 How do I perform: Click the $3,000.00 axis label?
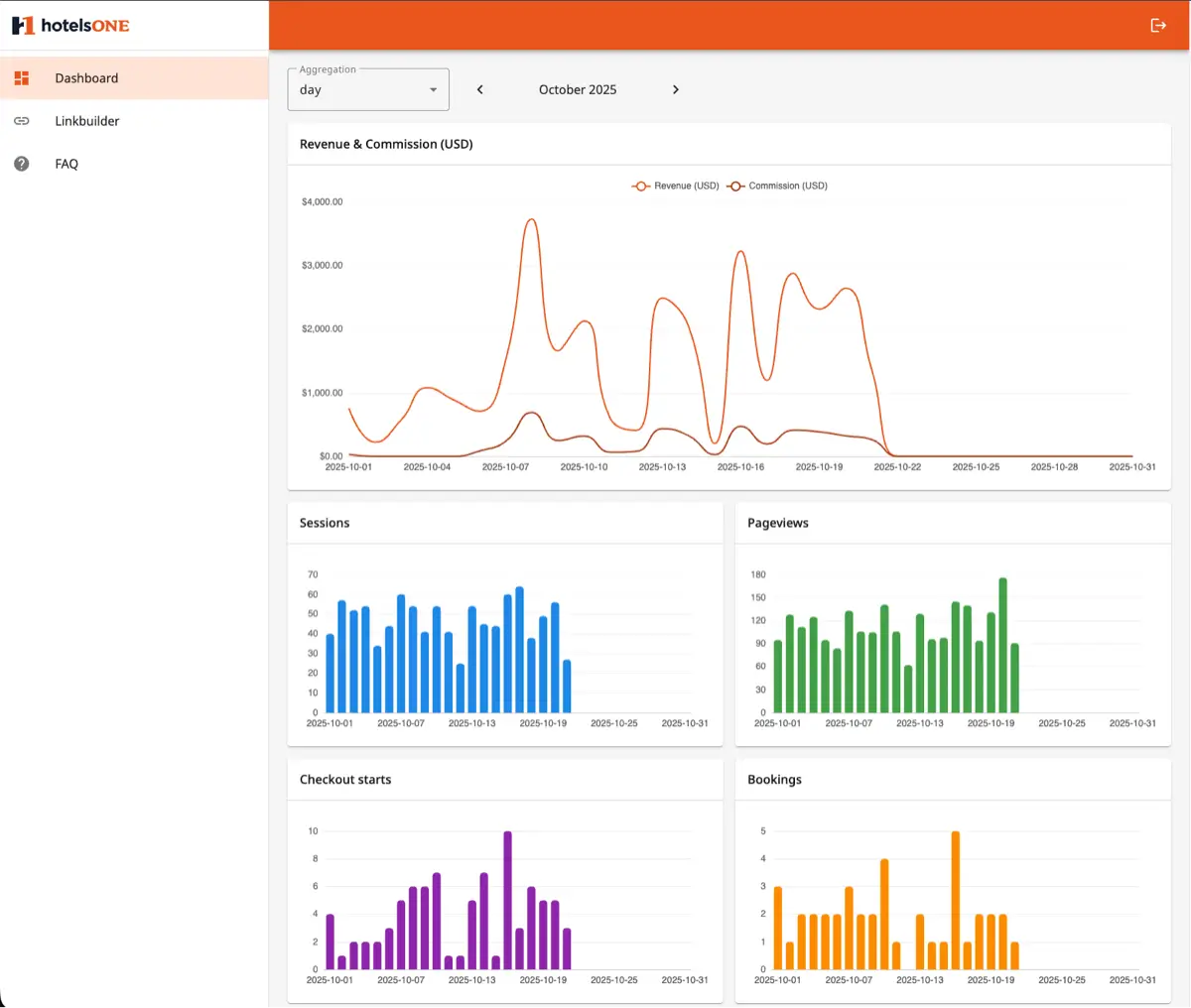(x=322, y=265)
